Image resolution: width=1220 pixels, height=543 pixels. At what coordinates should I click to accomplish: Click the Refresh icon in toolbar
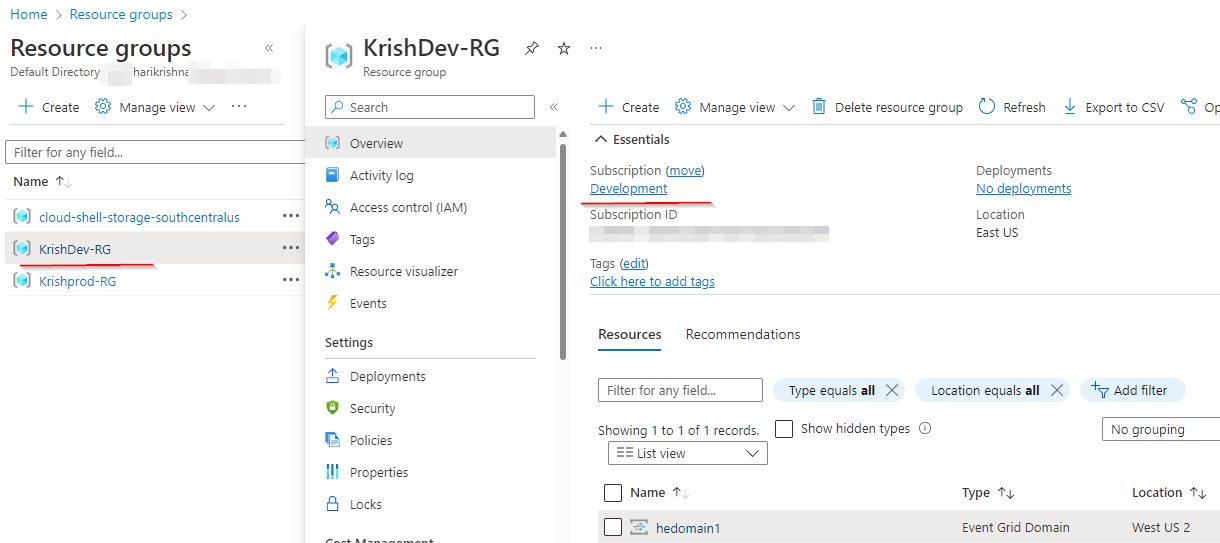coord(988,107)
